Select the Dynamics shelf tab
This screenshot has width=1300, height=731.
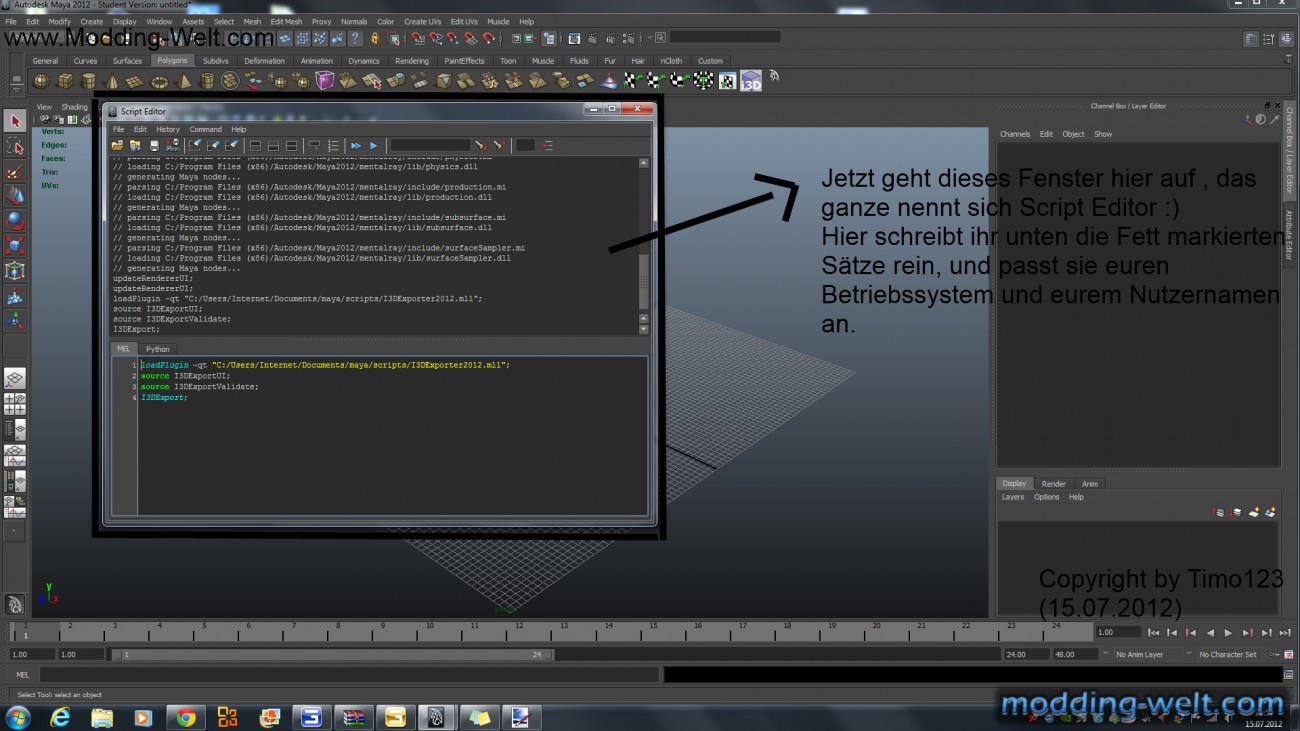364,61
